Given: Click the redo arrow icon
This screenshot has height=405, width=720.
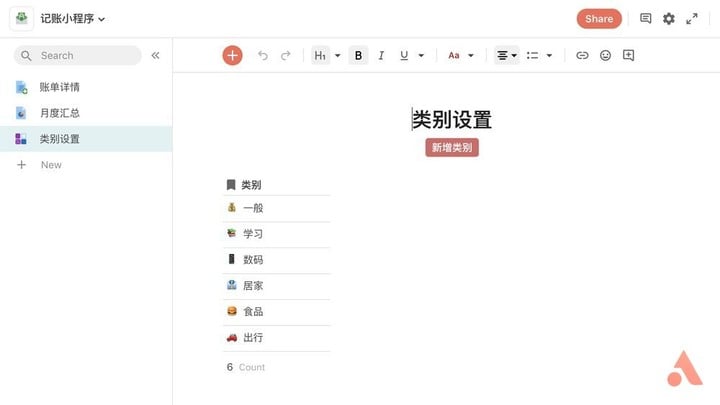Looking at the screenshot, I should [286, 56].
